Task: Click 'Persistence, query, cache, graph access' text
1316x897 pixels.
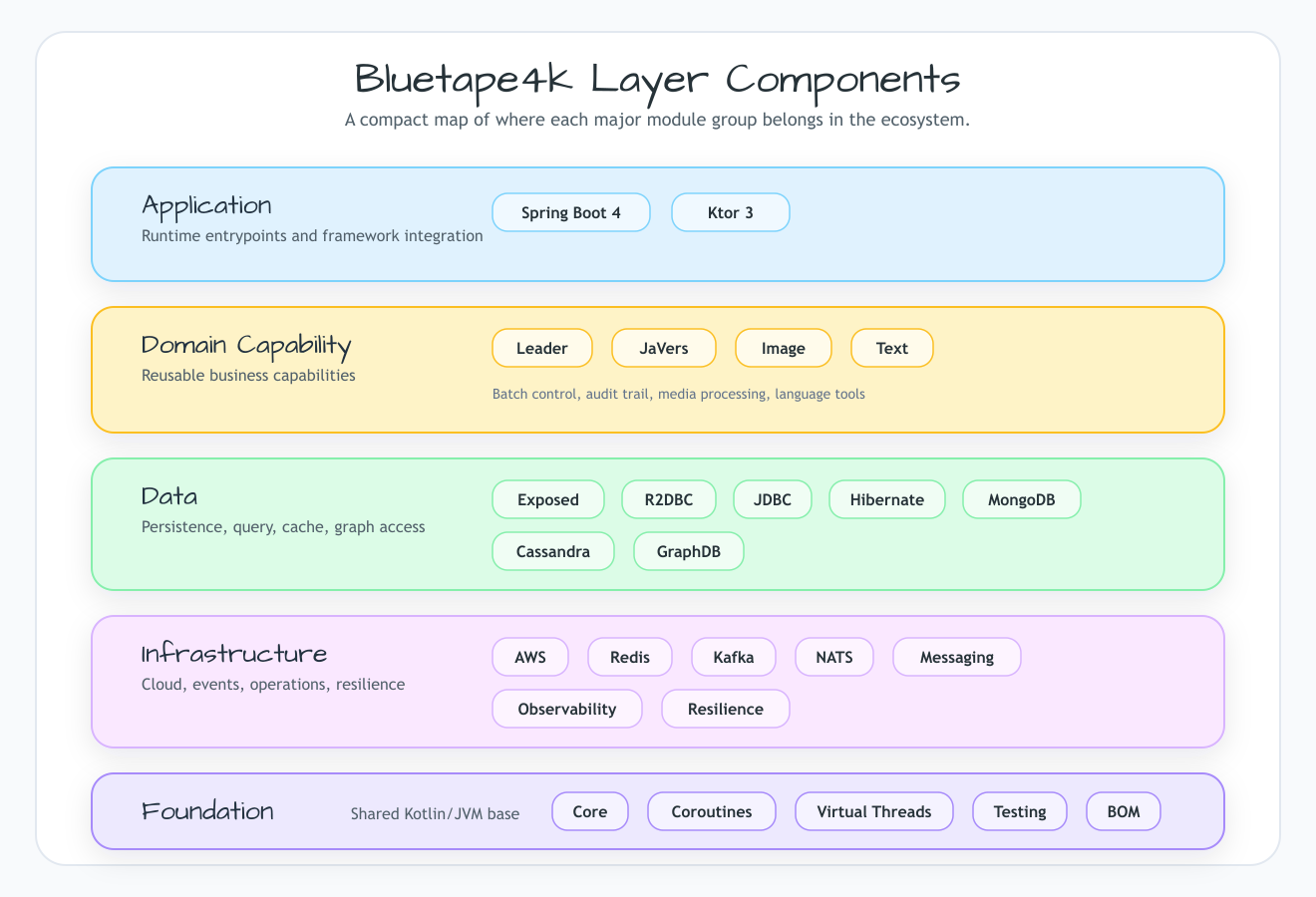Action: point(283,526)
